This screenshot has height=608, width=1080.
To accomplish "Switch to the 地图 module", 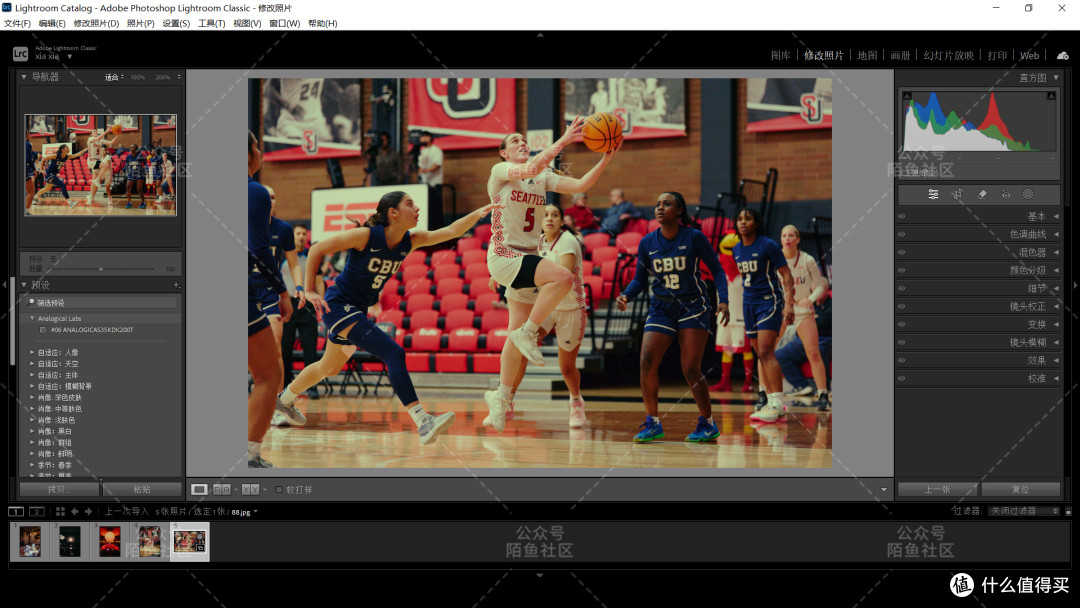I will [867, 56].
